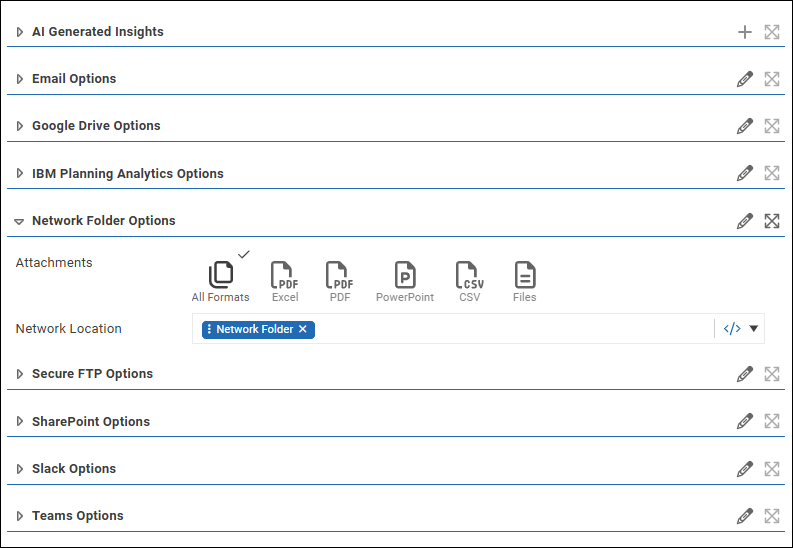This screenshot has height=548, width=793.
Task: Select the Excel attachment format icon
Action: pyautogui.click(x=285, y=275)
